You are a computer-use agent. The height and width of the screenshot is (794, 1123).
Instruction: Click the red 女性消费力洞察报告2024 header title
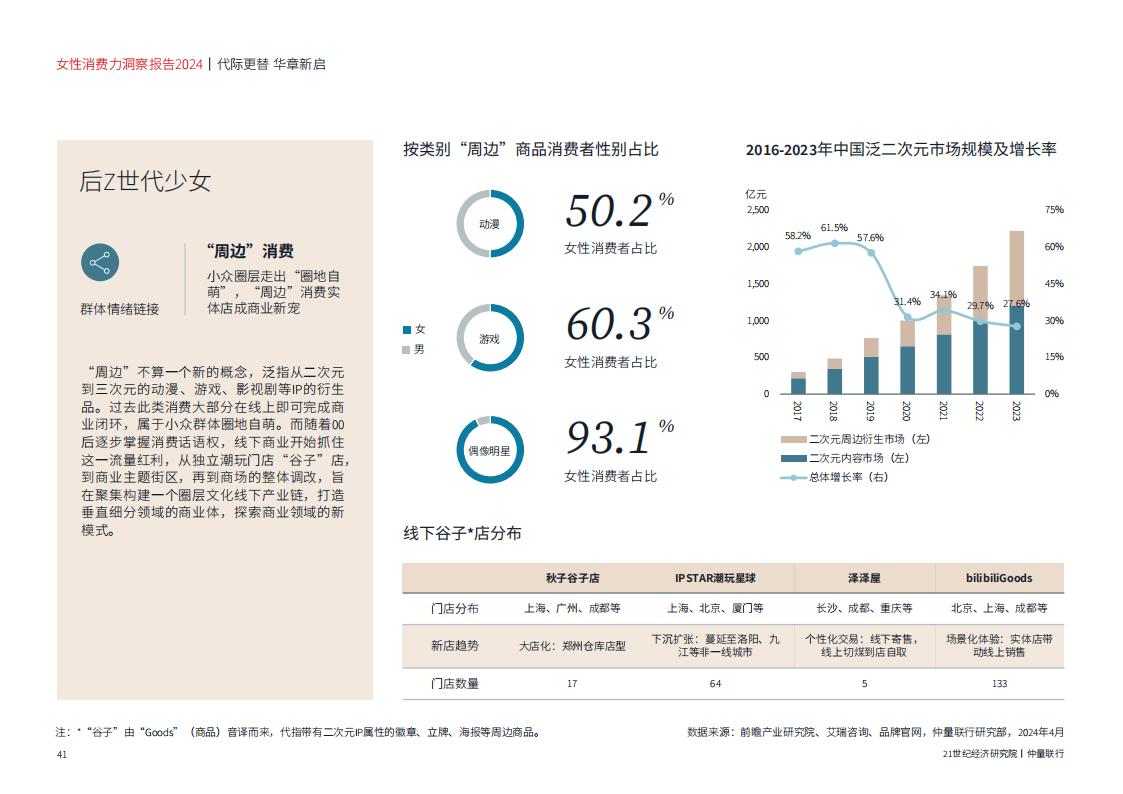pyautogui.click(x=129, y=64)
